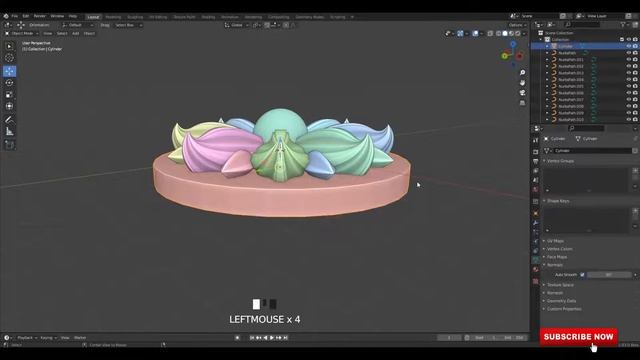Click the outliner search field
640x360 pixels.
point(582,25)
